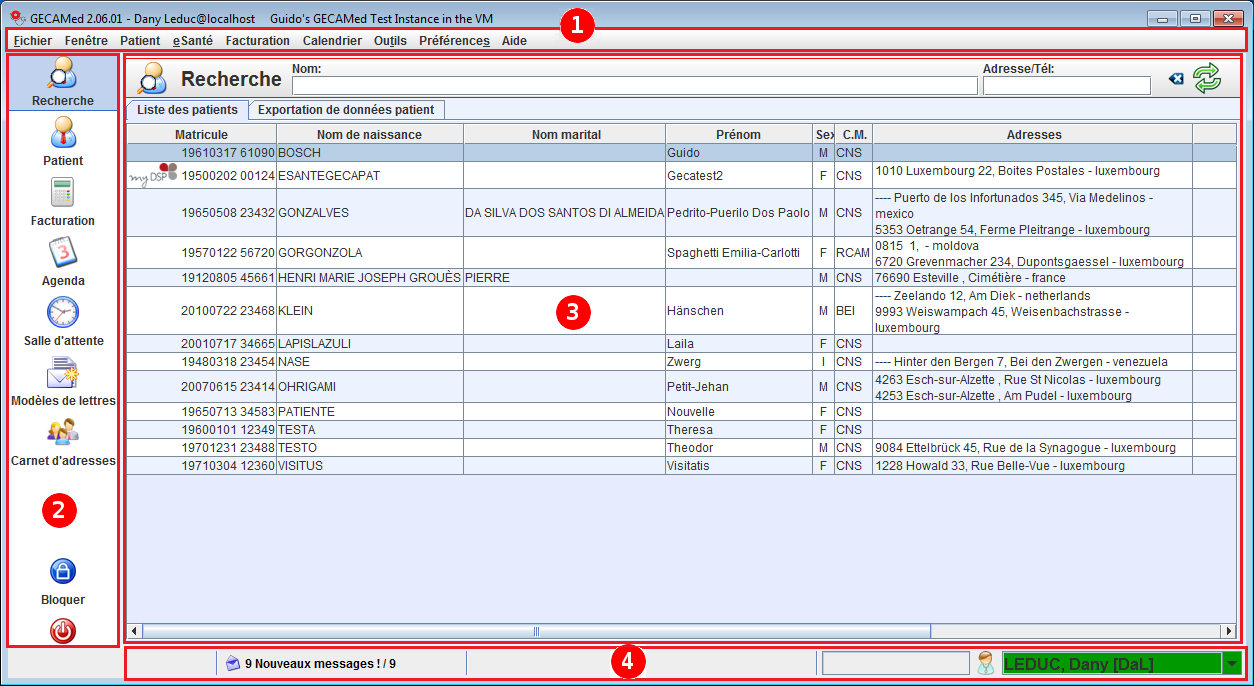The width and height of the screenshot is (1254, 686).
Task: Sort by the Matricule column header
Action: point(201,134)
